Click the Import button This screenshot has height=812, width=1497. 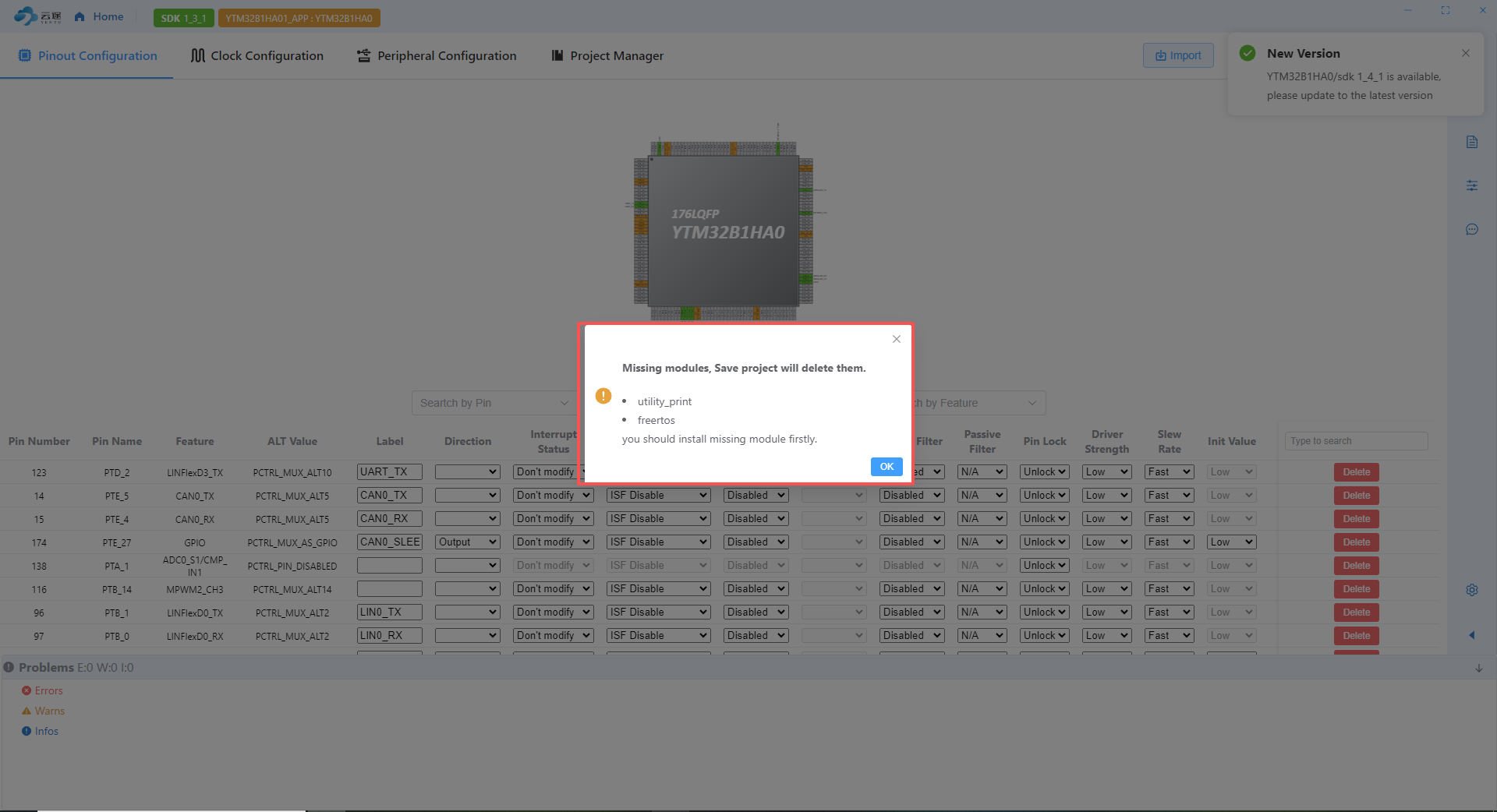pos(1178,55)
